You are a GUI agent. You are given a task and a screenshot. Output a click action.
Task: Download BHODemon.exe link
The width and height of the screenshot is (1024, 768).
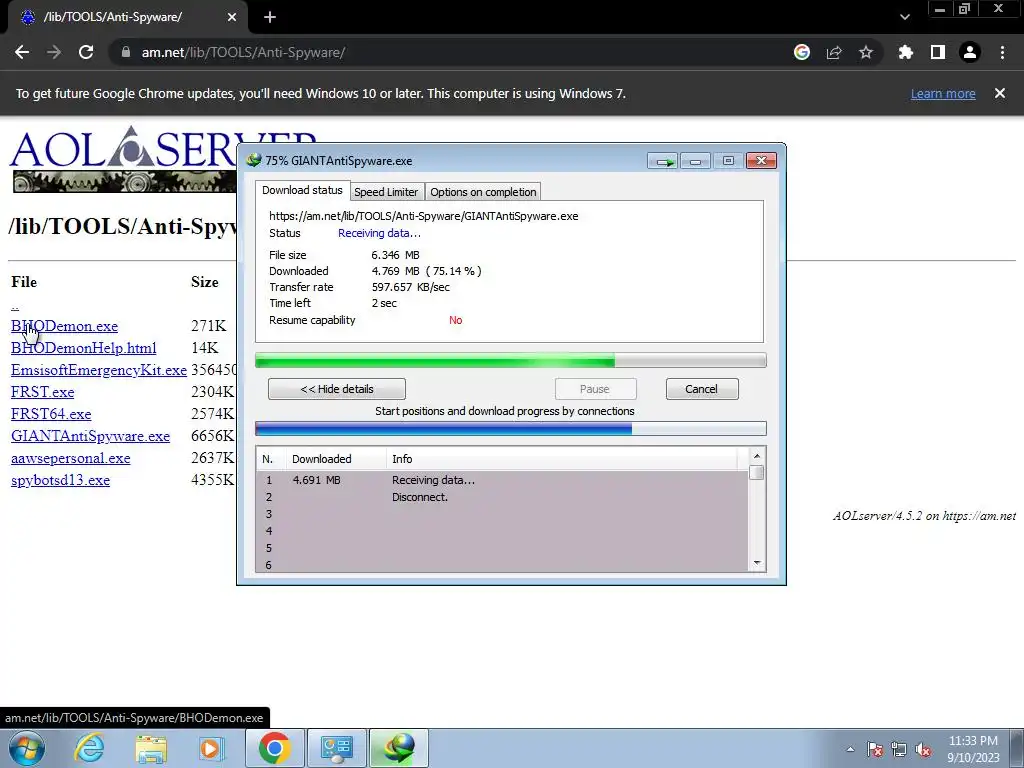(x=65, y=326)
